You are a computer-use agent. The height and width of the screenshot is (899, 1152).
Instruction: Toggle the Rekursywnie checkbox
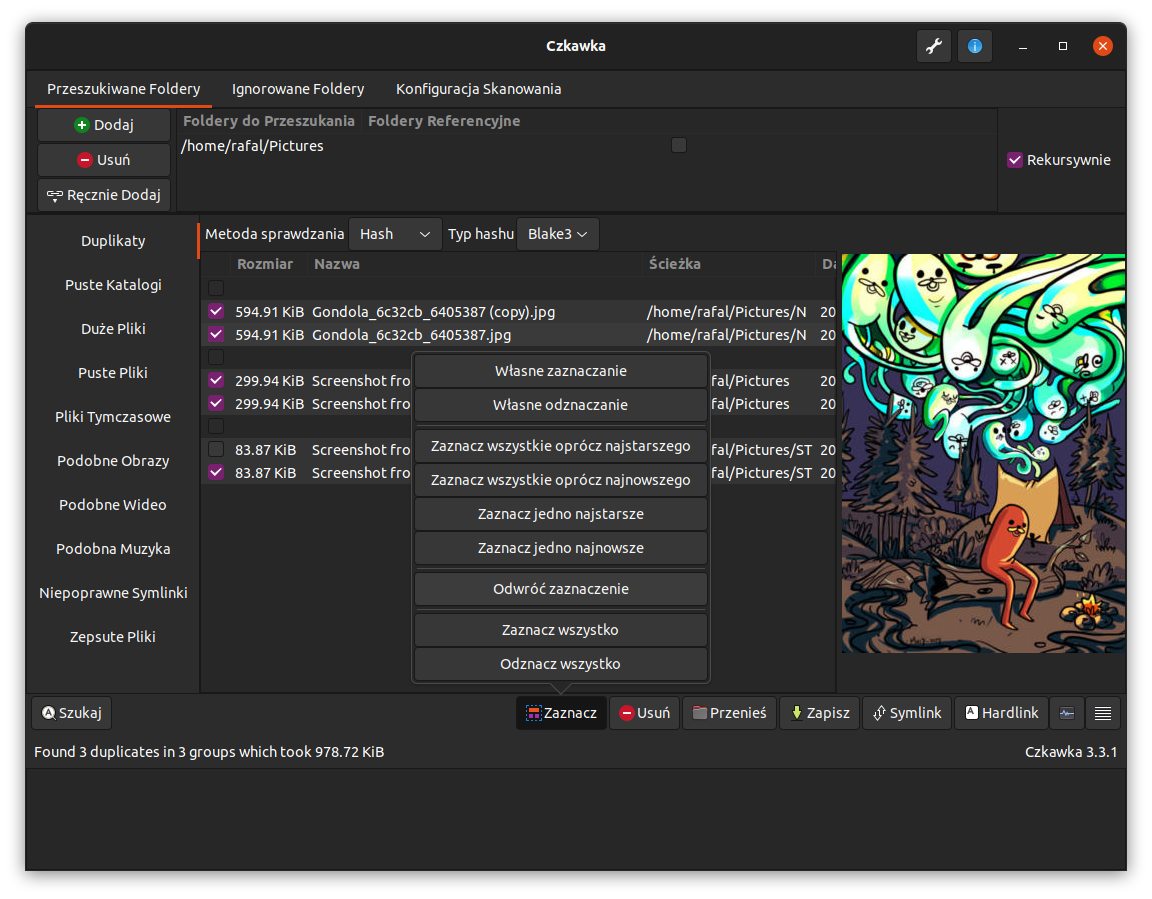click(1014, 159)
